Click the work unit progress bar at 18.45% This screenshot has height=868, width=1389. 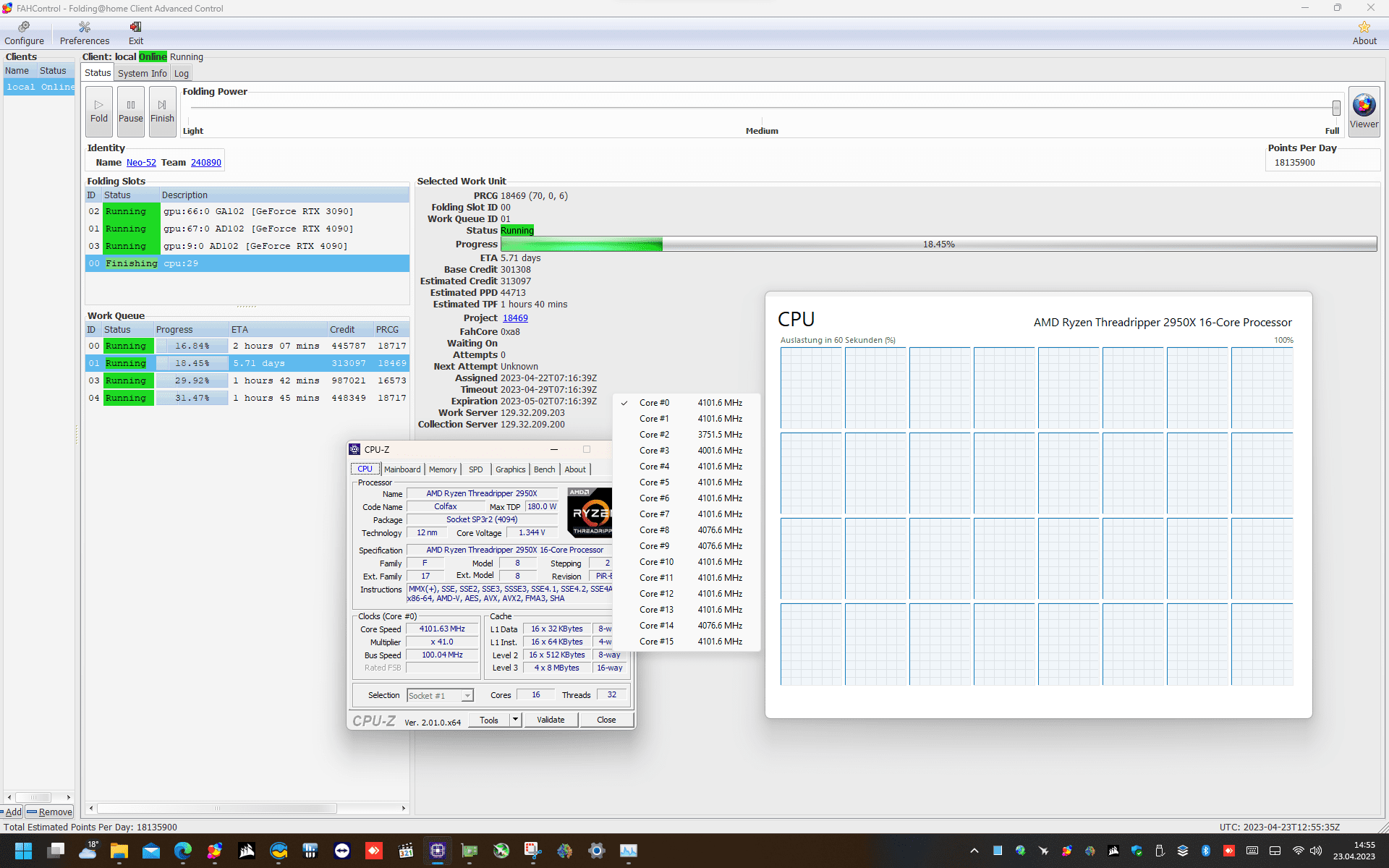coord(938,244)
